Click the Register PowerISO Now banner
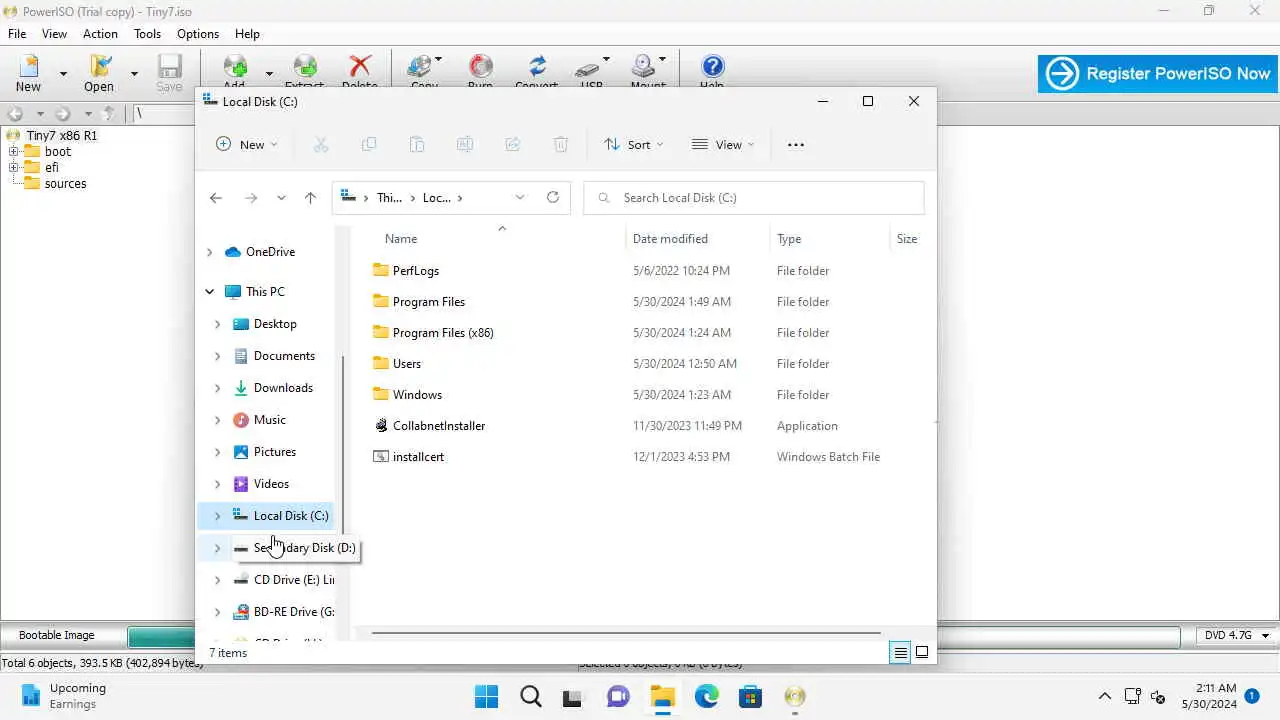 pos(1158,73)
